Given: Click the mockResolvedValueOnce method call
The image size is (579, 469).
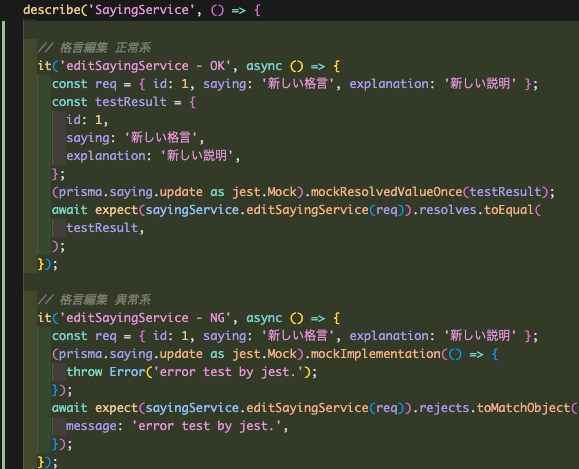Looking at the screenshot, I should pyautogui.click(x=386, y=192).
